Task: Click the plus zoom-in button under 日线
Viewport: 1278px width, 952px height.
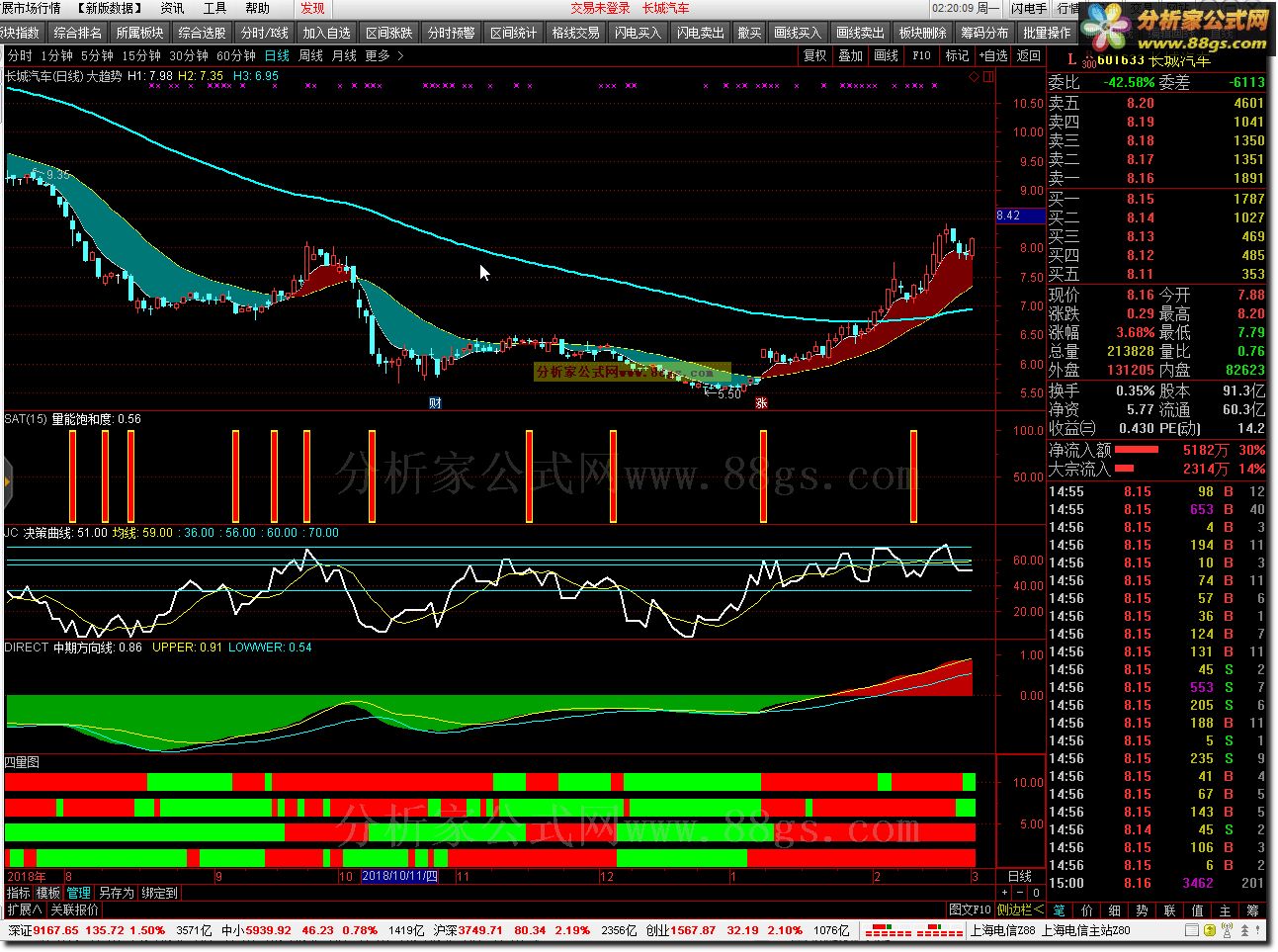Action: tap(1005, 893)
